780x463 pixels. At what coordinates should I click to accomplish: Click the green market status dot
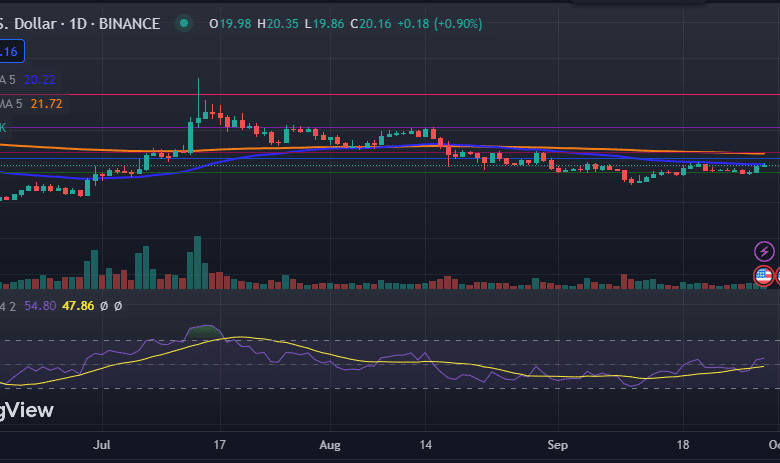point(183,23)
